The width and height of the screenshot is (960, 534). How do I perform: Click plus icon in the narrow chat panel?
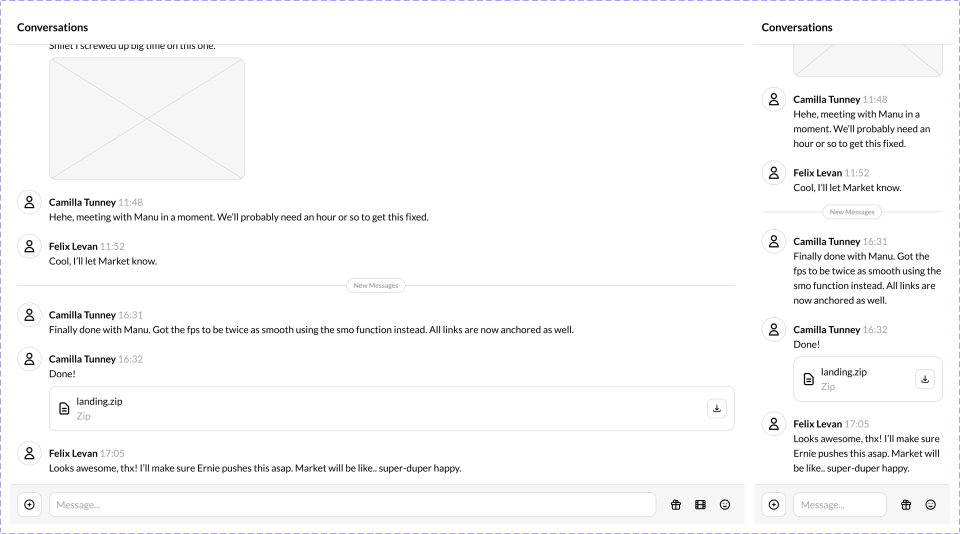[774, 505]
